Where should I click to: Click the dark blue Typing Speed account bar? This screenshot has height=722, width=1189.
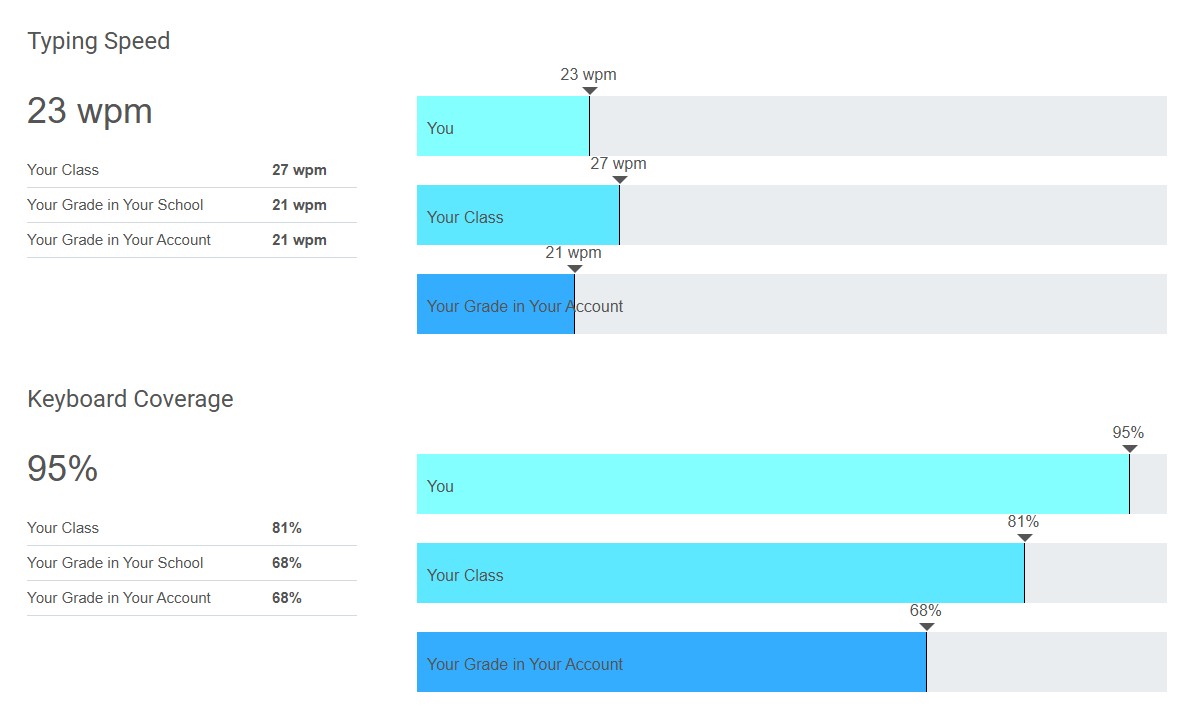[495, 304]
